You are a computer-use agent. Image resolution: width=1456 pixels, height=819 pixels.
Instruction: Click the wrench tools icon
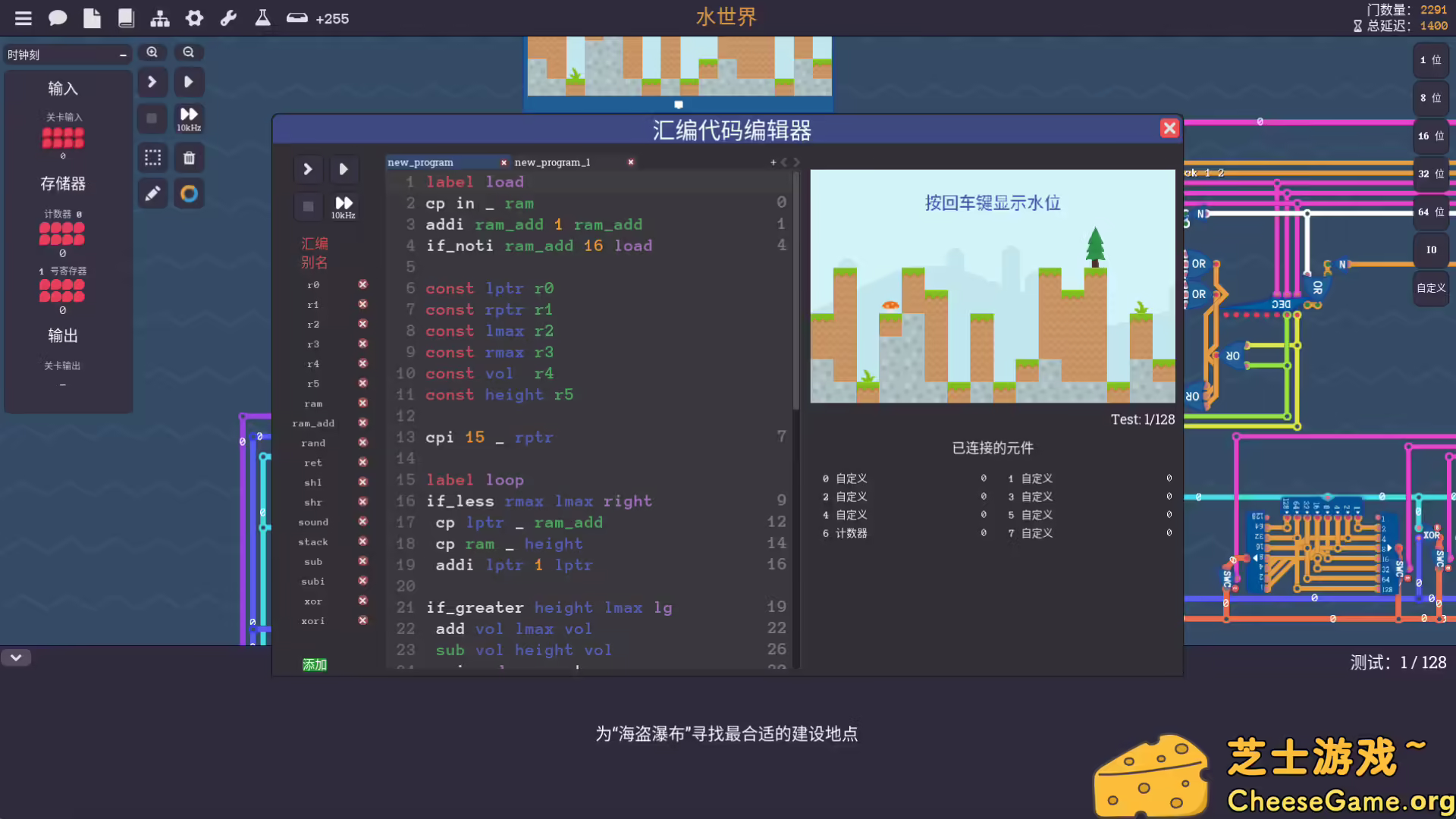pos(228,17)
